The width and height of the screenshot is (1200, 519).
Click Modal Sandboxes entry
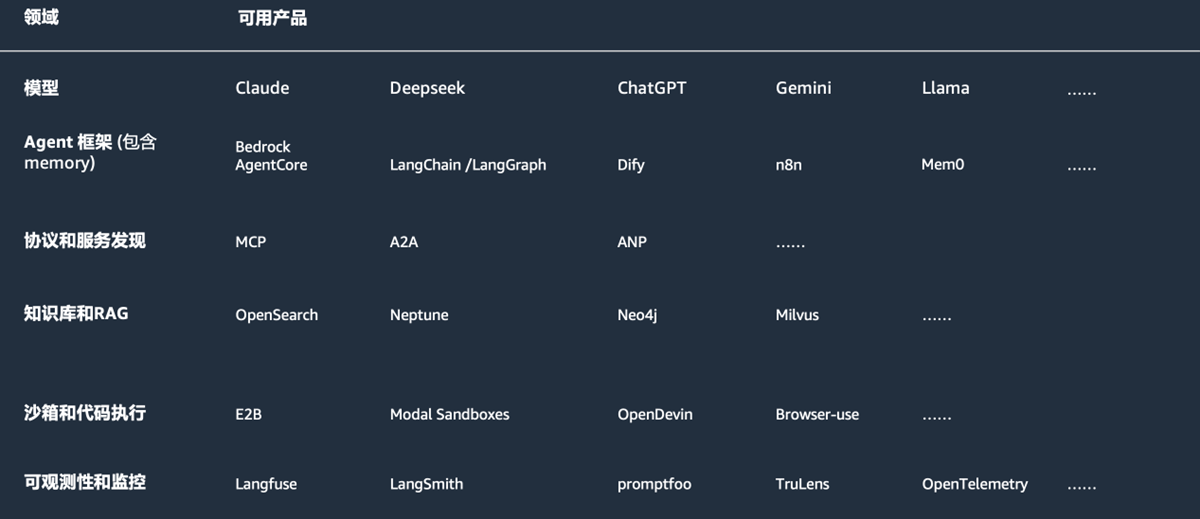449,414
